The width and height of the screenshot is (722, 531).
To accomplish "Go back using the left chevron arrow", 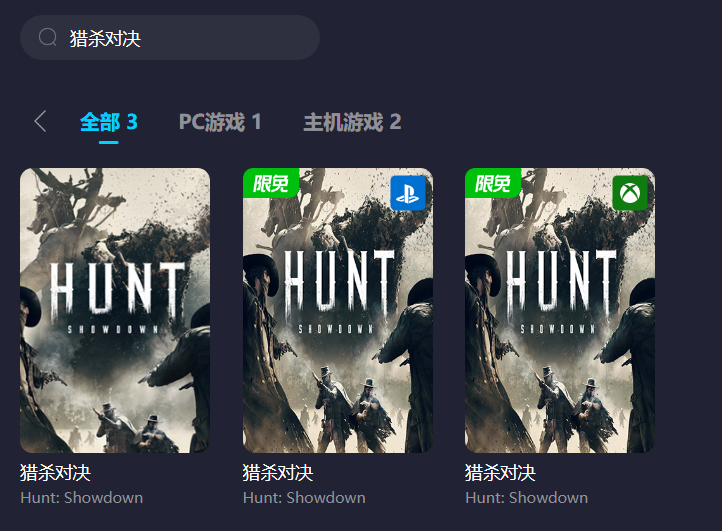I will pyautogui.click(x=40, y=121).
